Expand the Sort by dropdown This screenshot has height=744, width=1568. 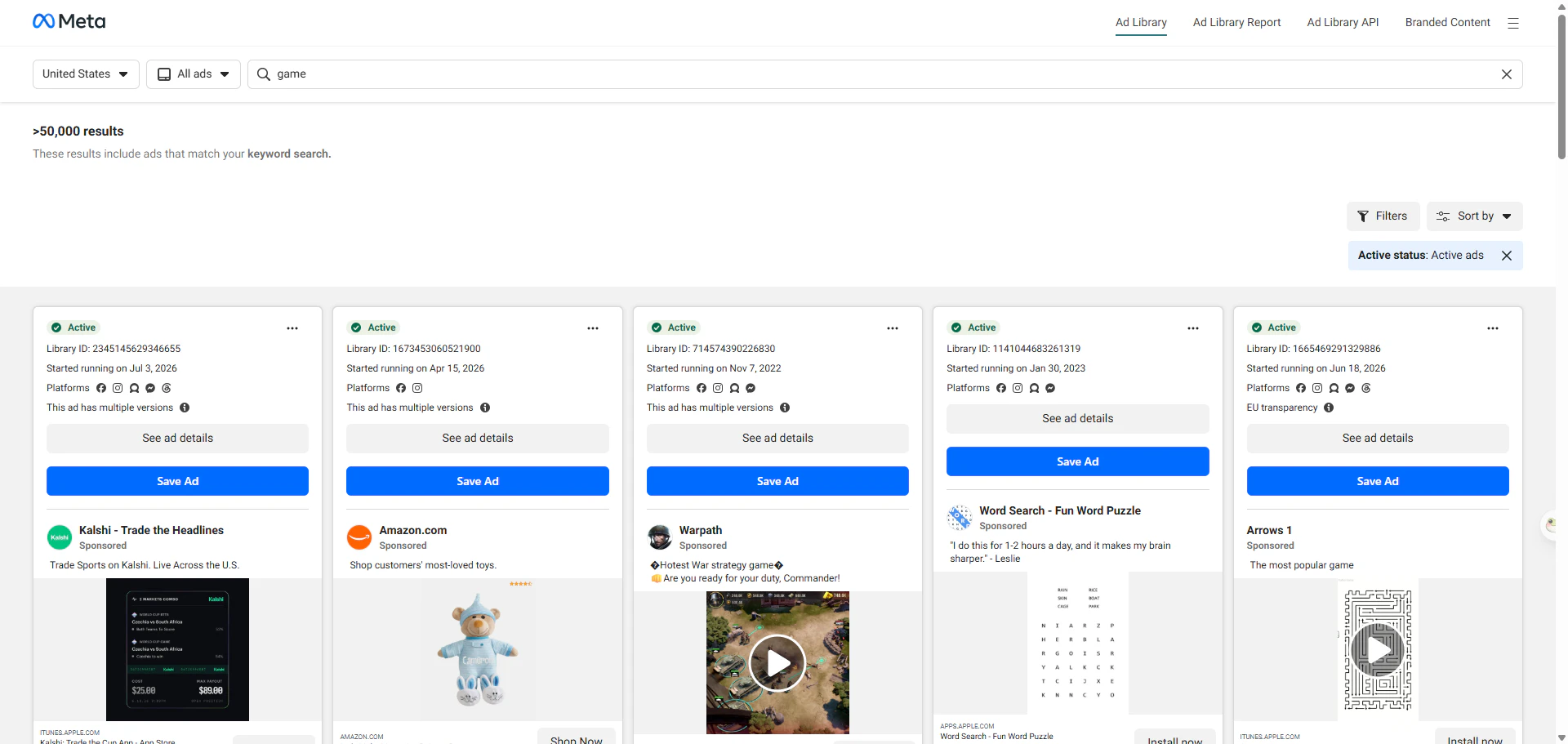1475,216
